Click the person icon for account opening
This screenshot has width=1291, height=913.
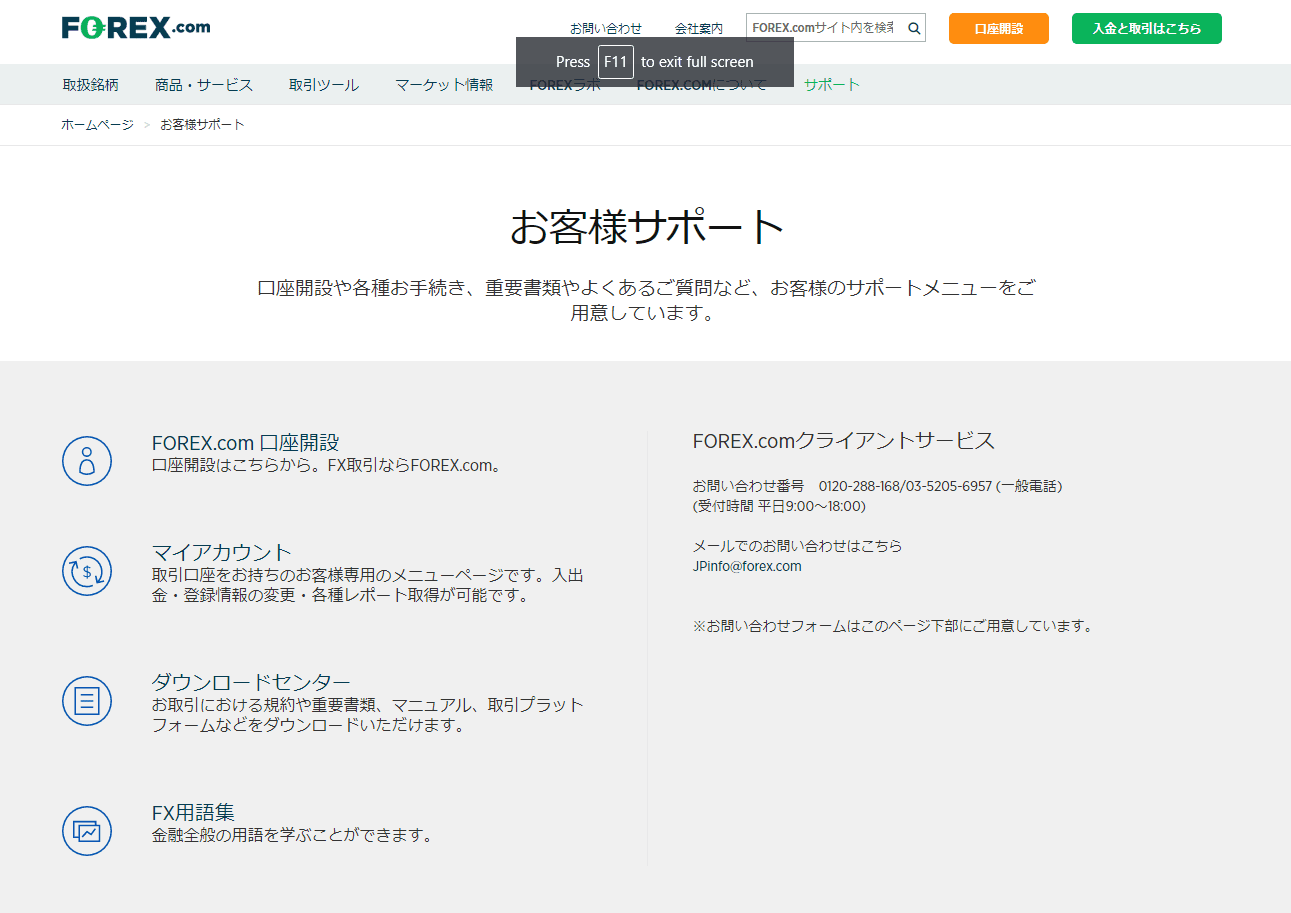tap(87, 461)
